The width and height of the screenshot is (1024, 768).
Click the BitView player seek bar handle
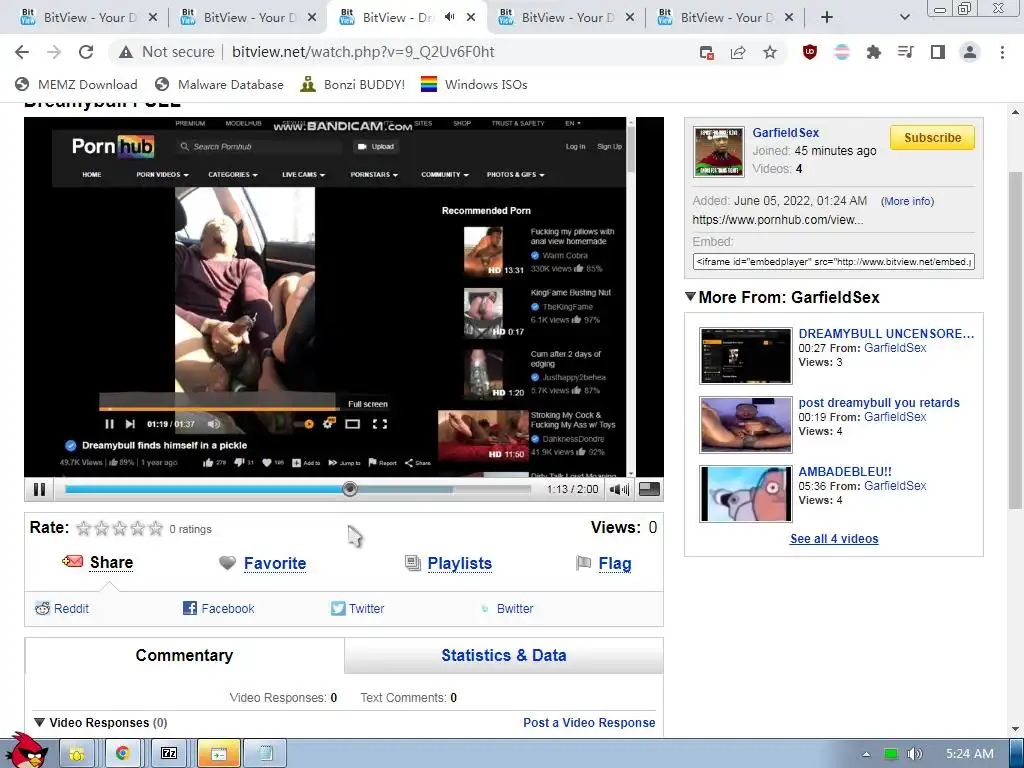(x=350, y=488)
